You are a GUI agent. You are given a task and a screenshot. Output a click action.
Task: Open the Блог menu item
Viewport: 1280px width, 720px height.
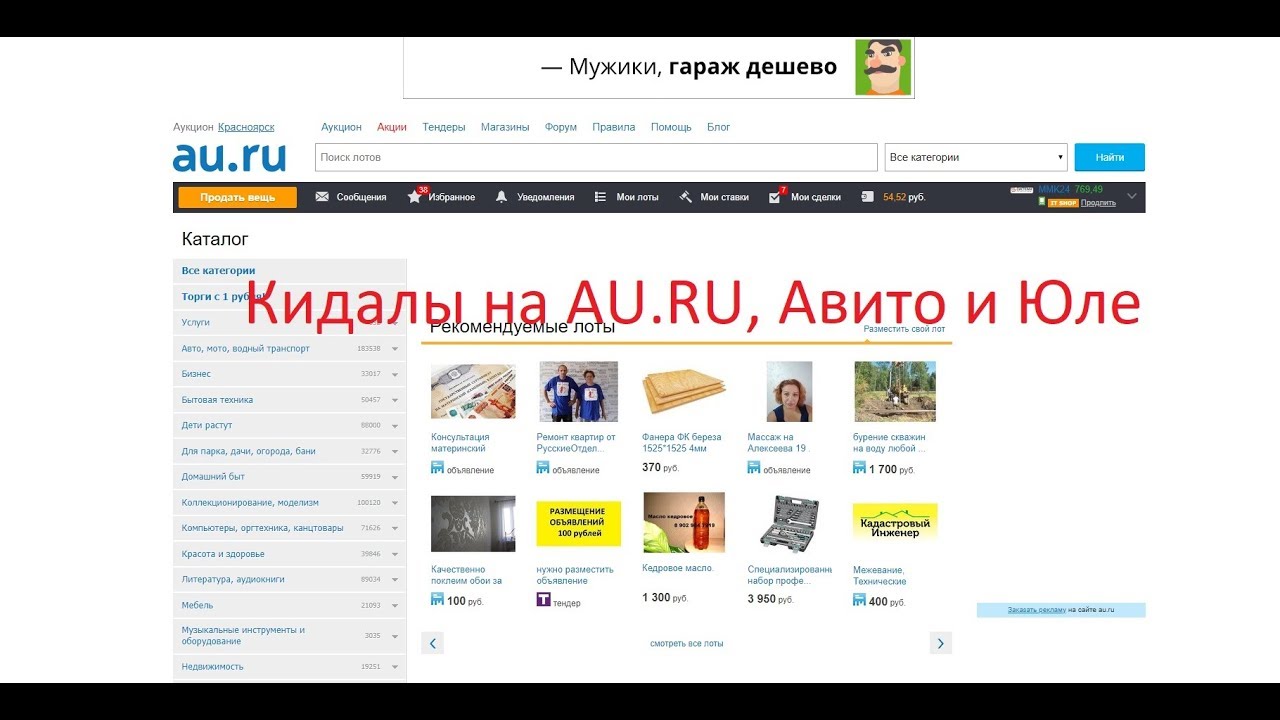719,127
